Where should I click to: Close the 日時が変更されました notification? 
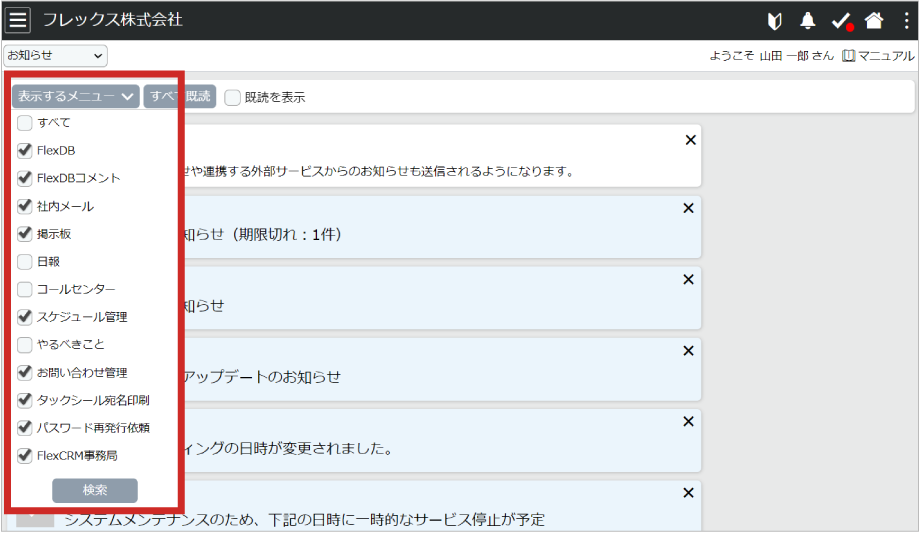pos(688,422)
